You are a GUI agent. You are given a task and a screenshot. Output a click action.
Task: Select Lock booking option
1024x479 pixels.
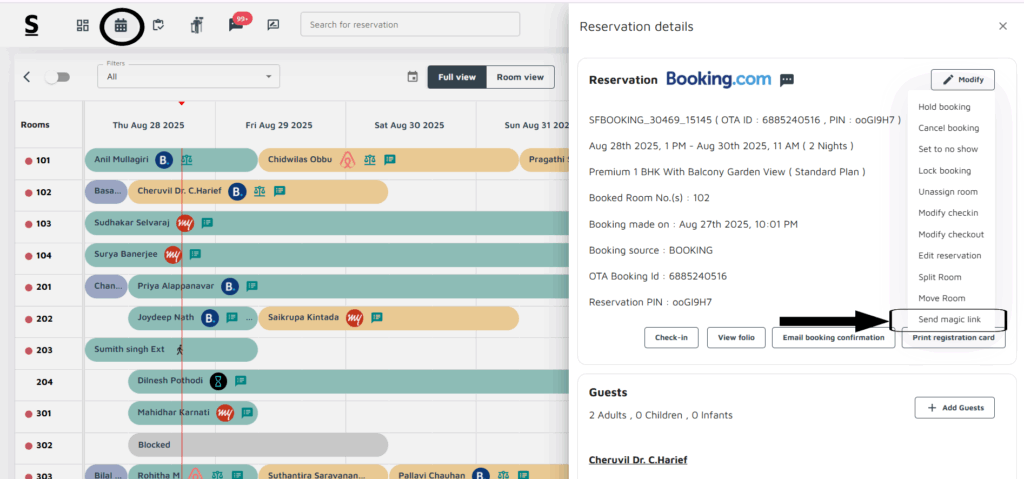[944, 171]
